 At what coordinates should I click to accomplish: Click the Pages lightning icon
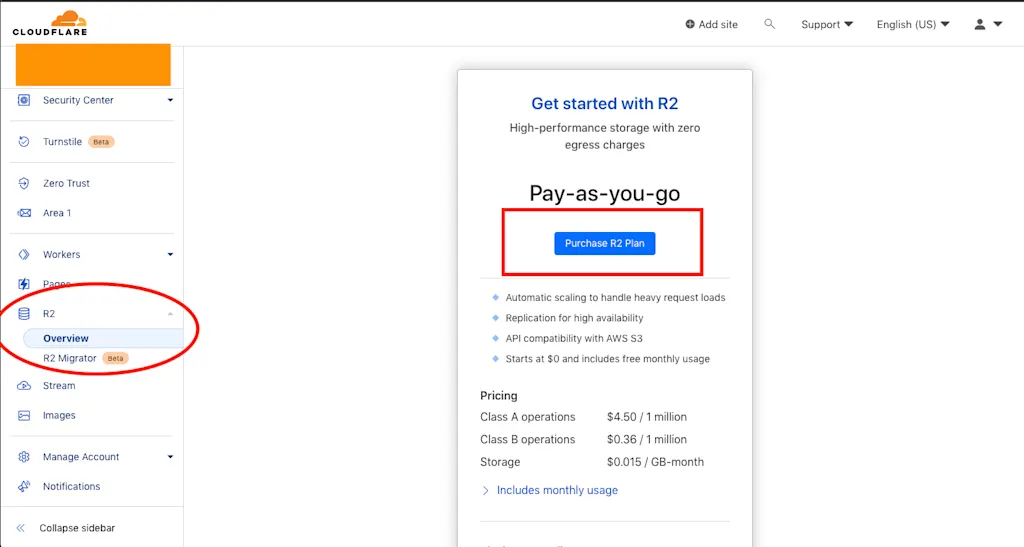[24, 284]
